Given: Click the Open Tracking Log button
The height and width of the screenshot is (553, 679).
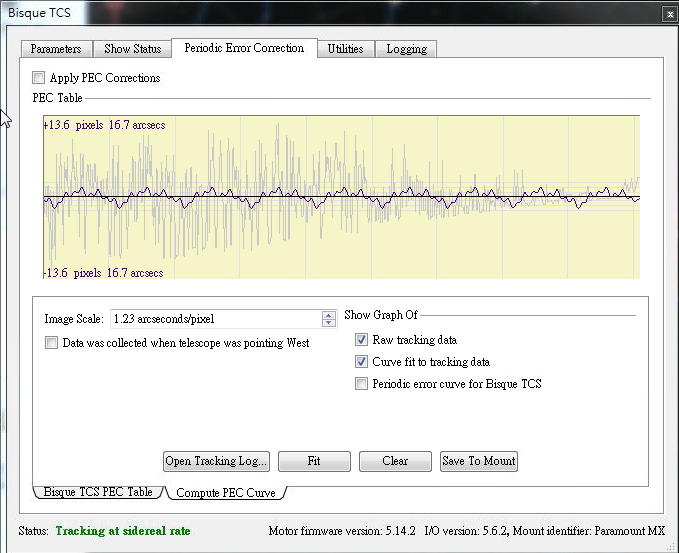Looking at the screenshot, I should pyautogui.click(x=216, y=461).
